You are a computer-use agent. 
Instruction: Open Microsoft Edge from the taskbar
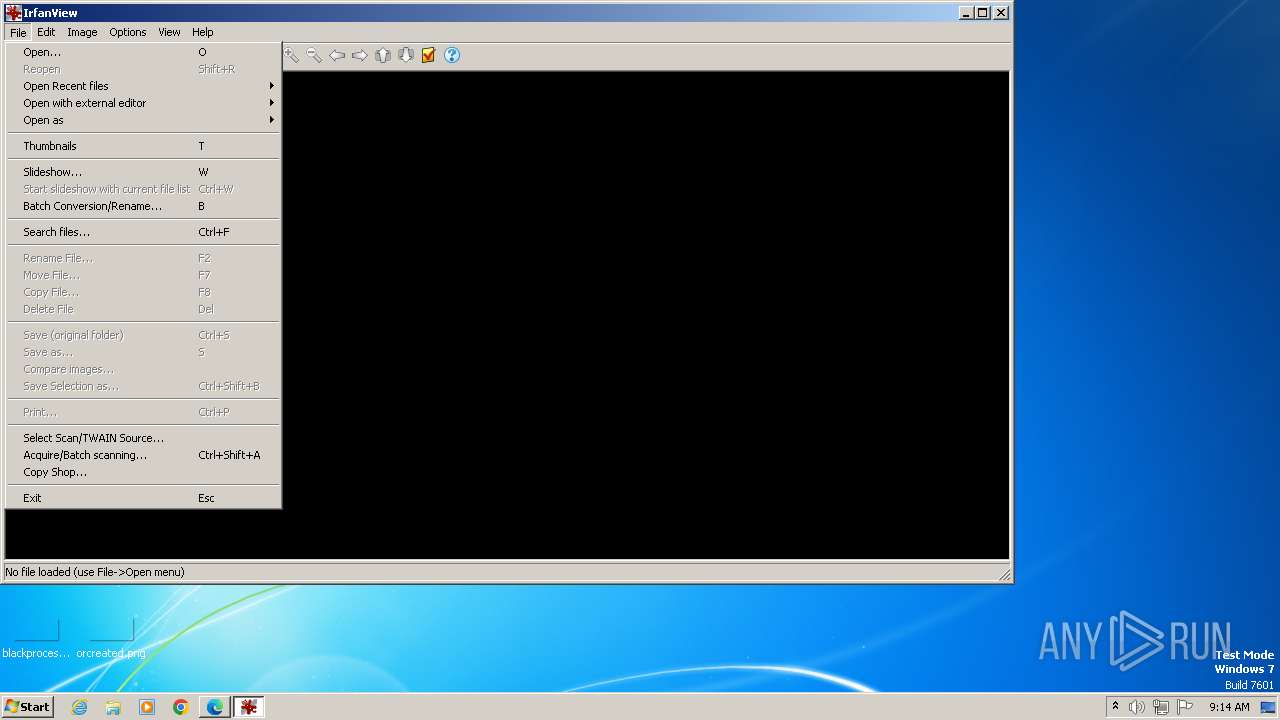(x=215, y=707)
